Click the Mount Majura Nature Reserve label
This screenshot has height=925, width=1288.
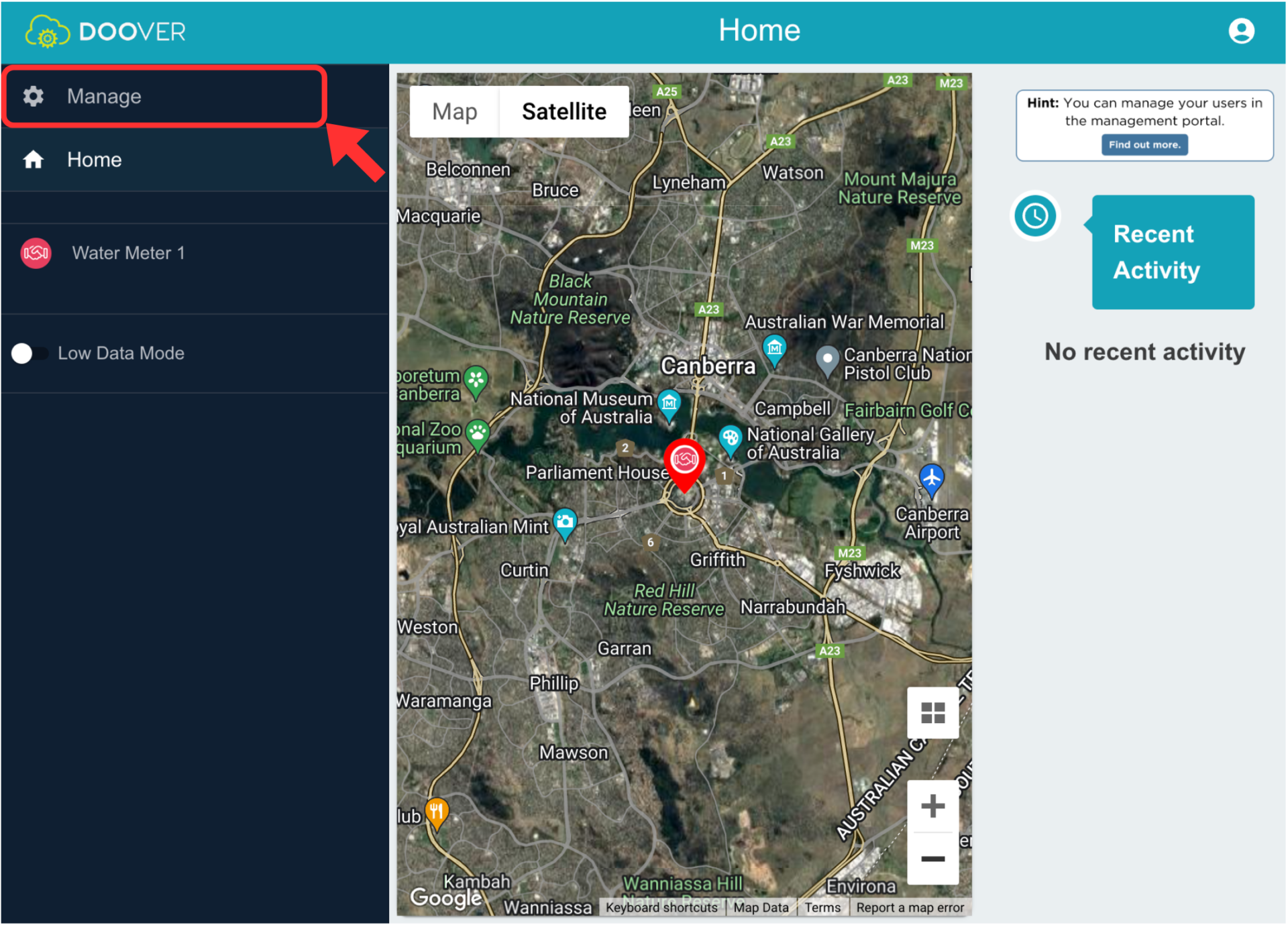(900, 188)
